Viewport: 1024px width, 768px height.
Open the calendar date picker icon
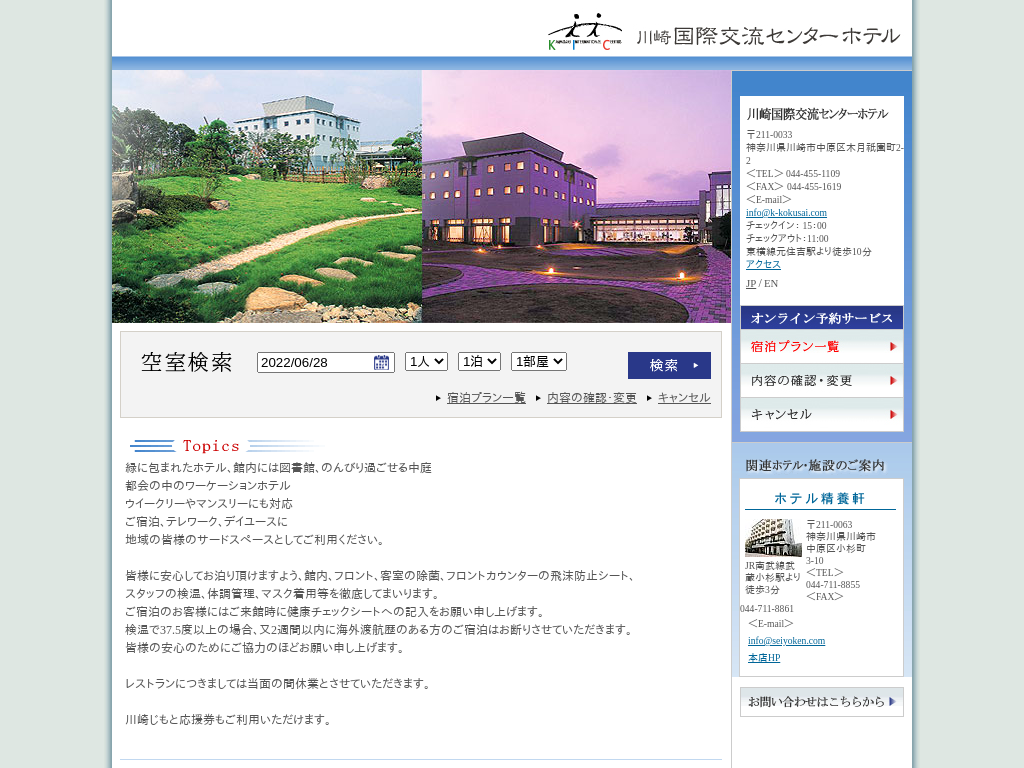(381, 362)
